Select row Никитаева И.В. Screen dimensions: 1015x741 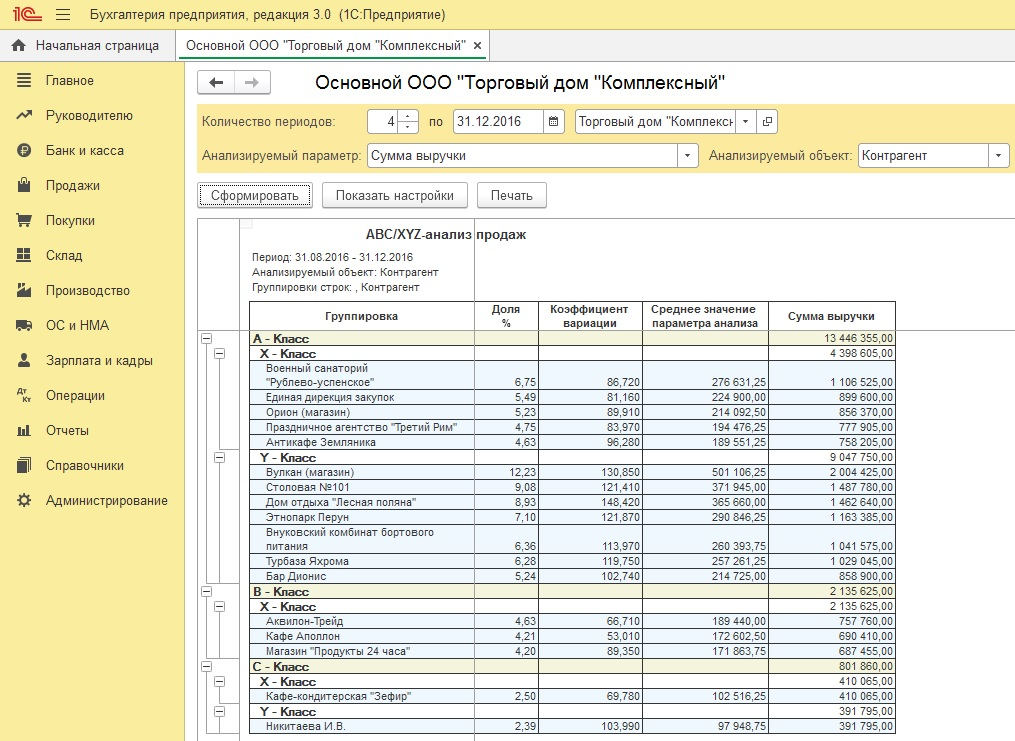click(572, 726)
